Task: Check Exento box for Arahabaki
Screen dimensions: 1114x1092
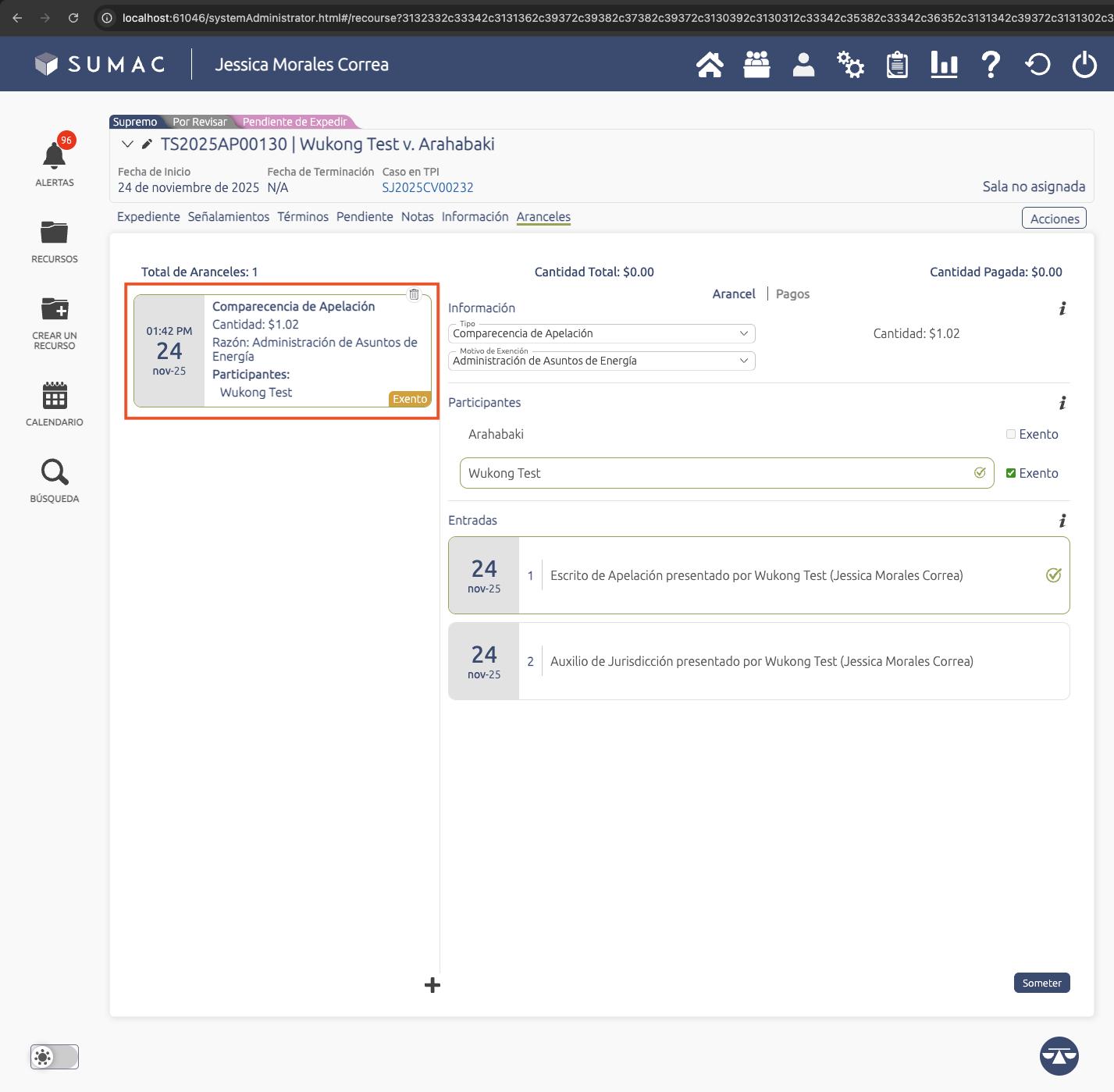Action: coord(1011,434)
